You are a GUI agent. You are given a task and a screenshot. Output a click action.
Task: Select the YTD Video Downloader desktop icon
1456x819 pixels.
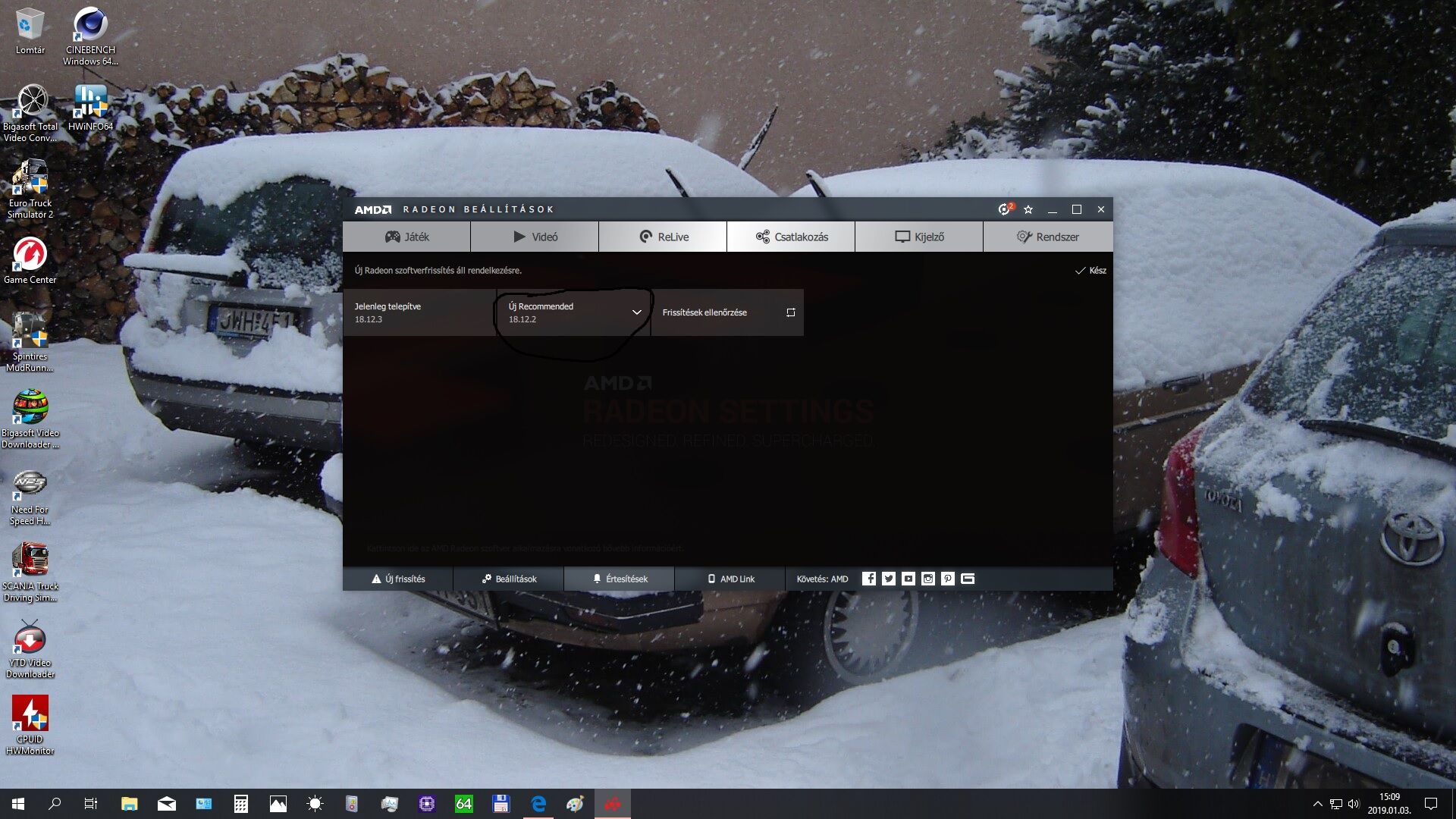pyautogui.click(x=30, y=649)
